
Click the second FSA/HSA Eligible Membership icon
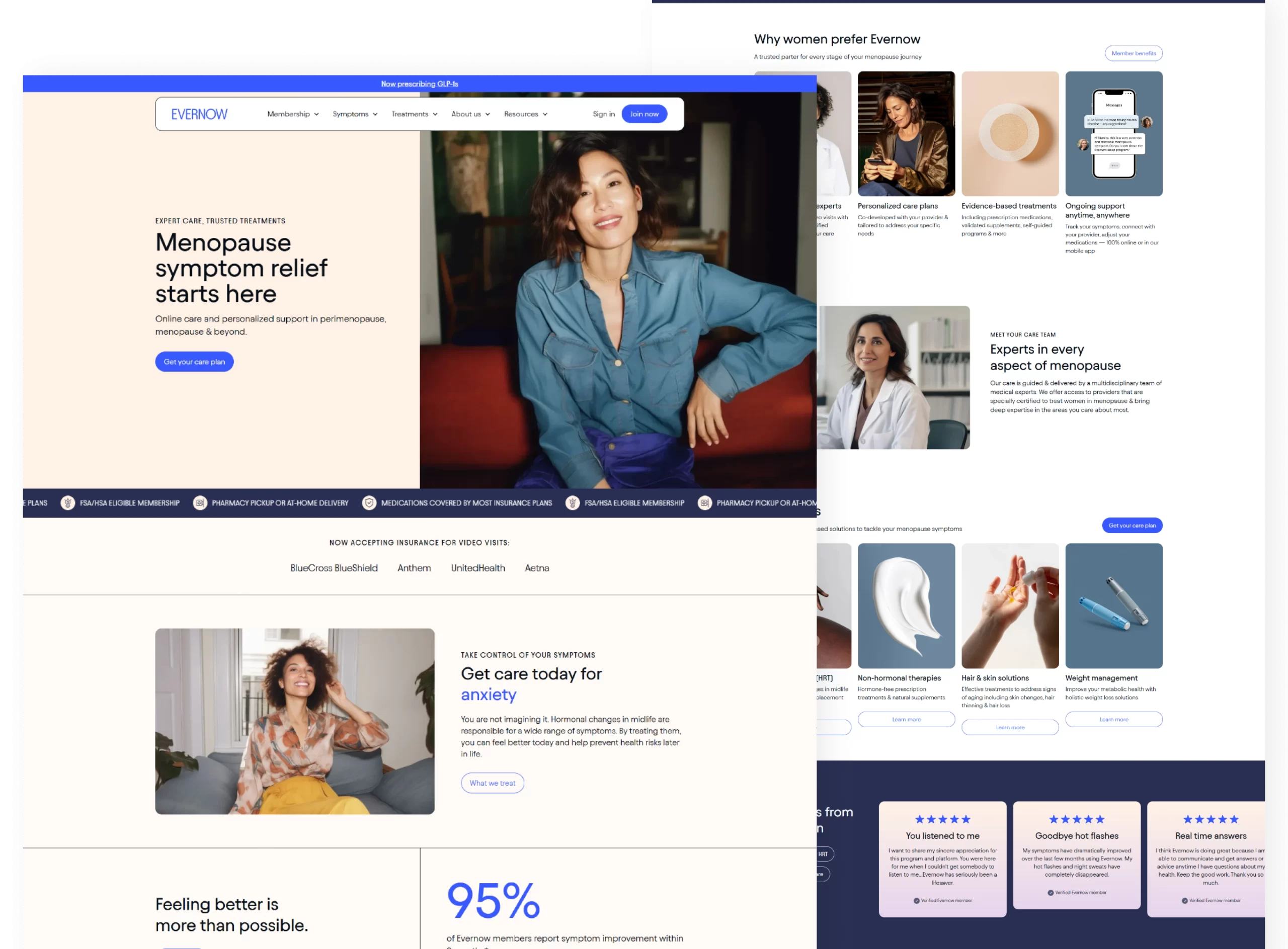pyautogui.click(x=573, y=503)
